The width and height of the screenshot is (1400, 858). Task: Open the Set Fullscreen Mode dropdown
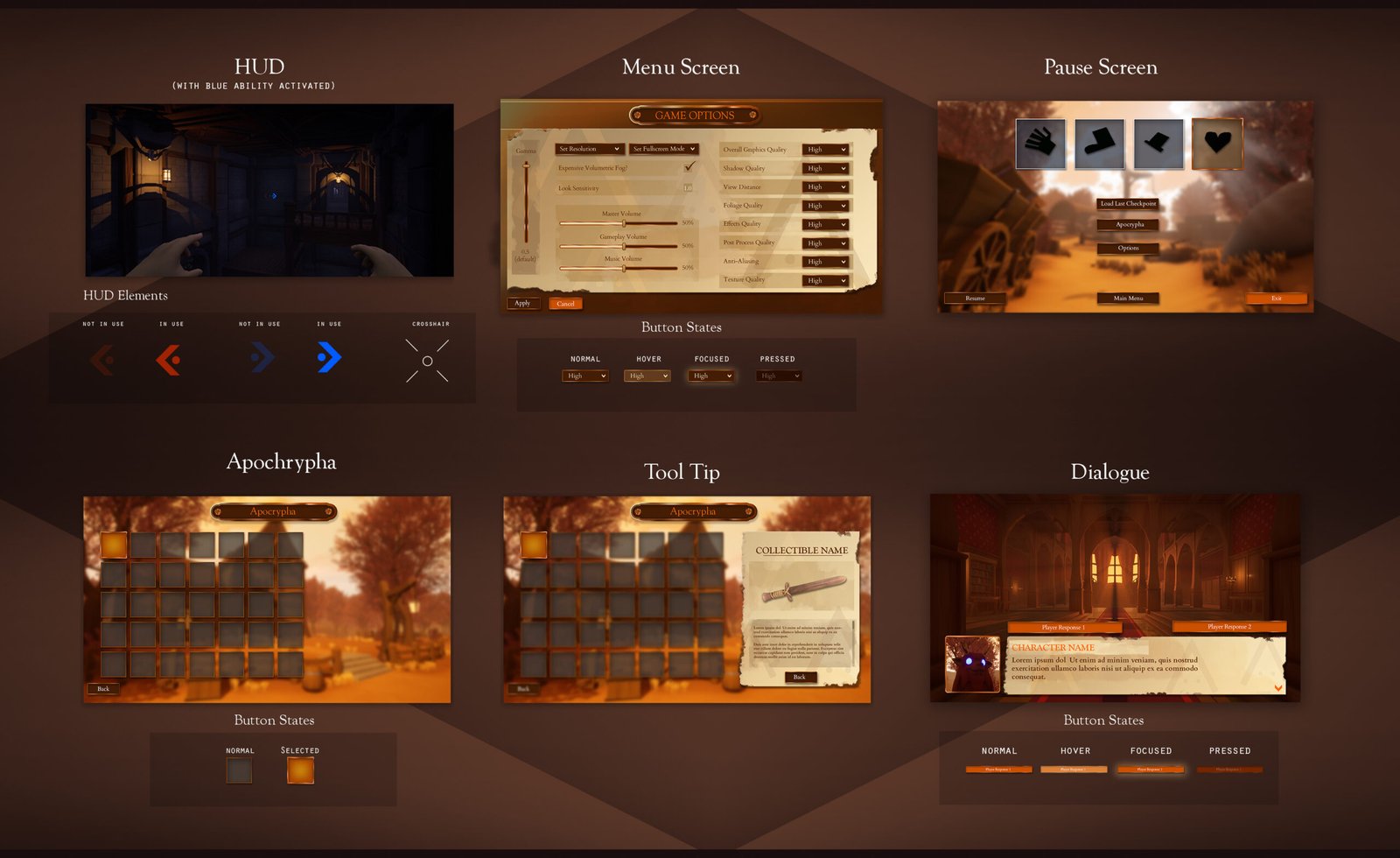point(664,149)
